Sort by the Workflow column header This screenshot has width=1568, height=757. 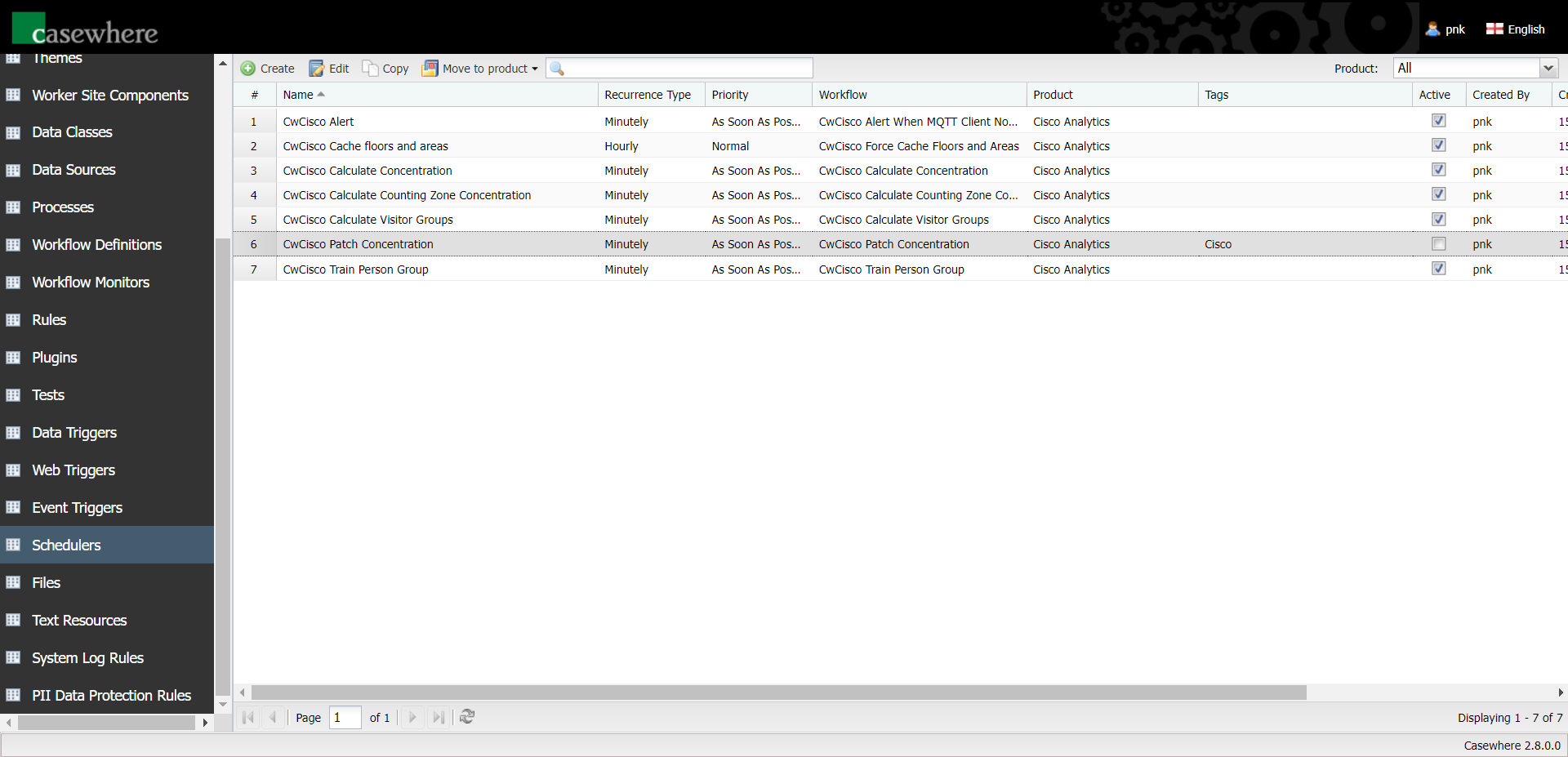920,95
